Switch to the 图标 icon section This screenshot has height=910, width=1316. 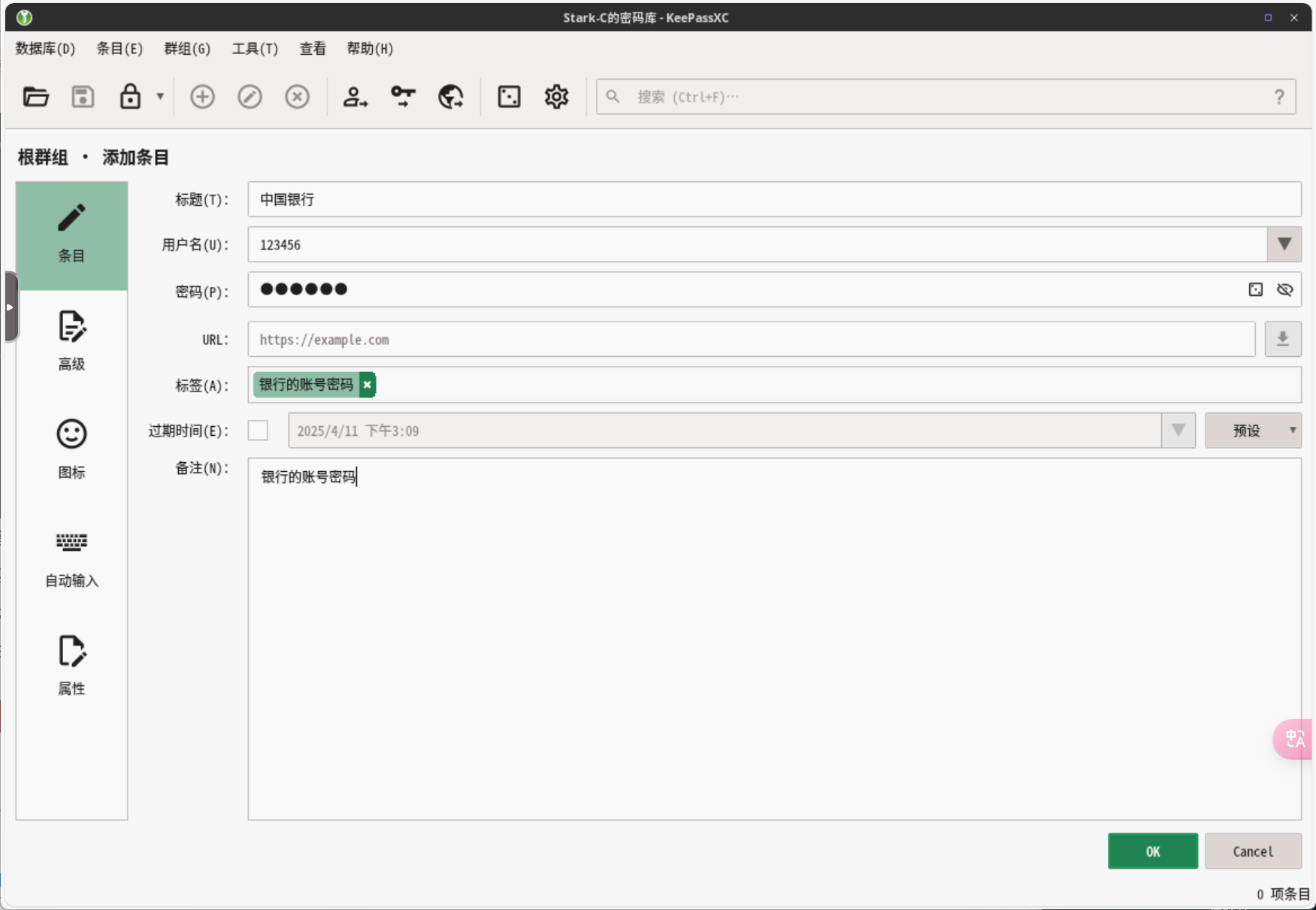point(71,449)
